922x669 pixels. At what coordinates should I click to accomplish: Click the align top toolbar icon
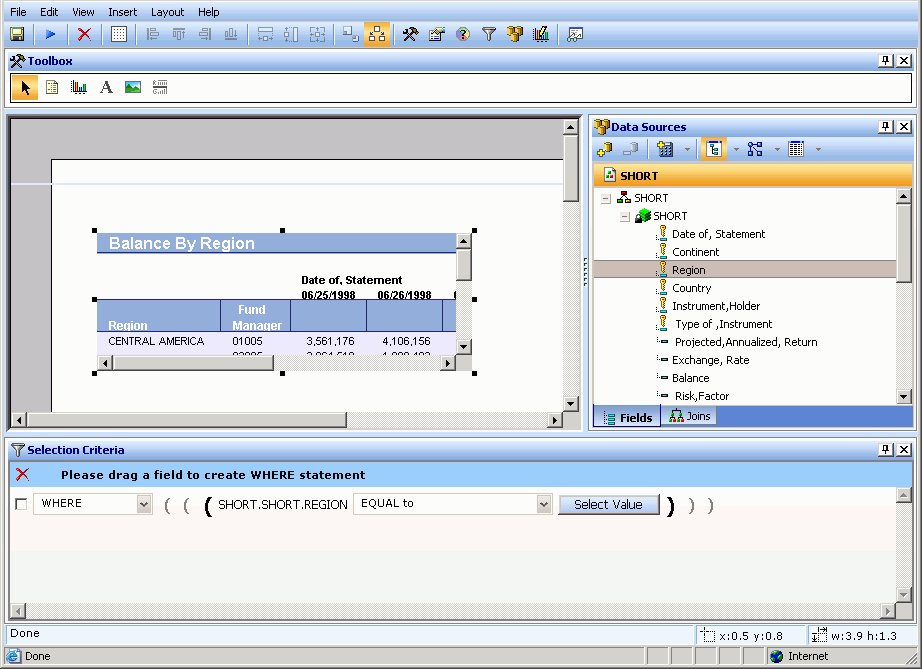(x=179, y=35)
